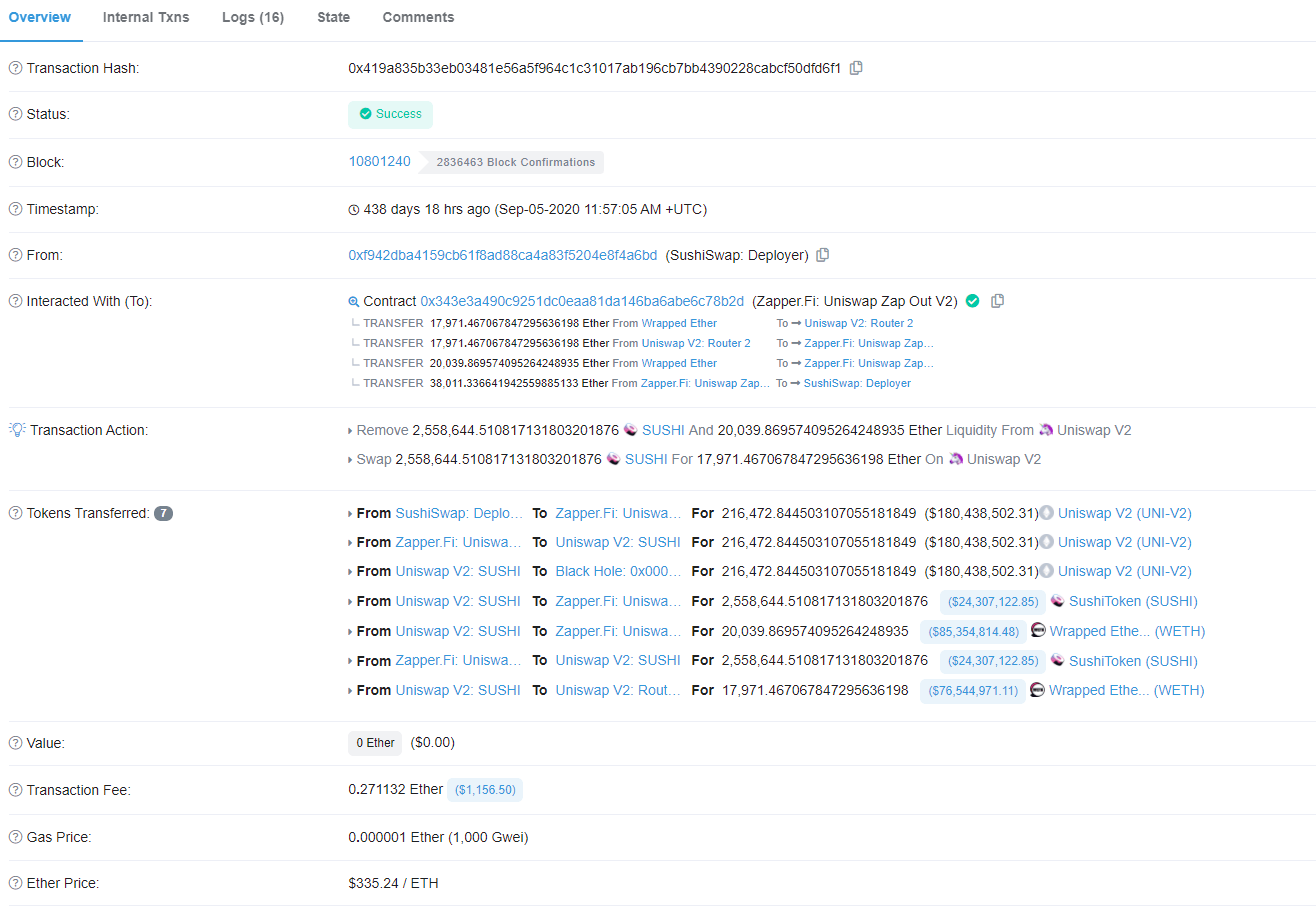Click the magnifier icon before Contract
Screen dimensions: 1316x907
[353, 301]
